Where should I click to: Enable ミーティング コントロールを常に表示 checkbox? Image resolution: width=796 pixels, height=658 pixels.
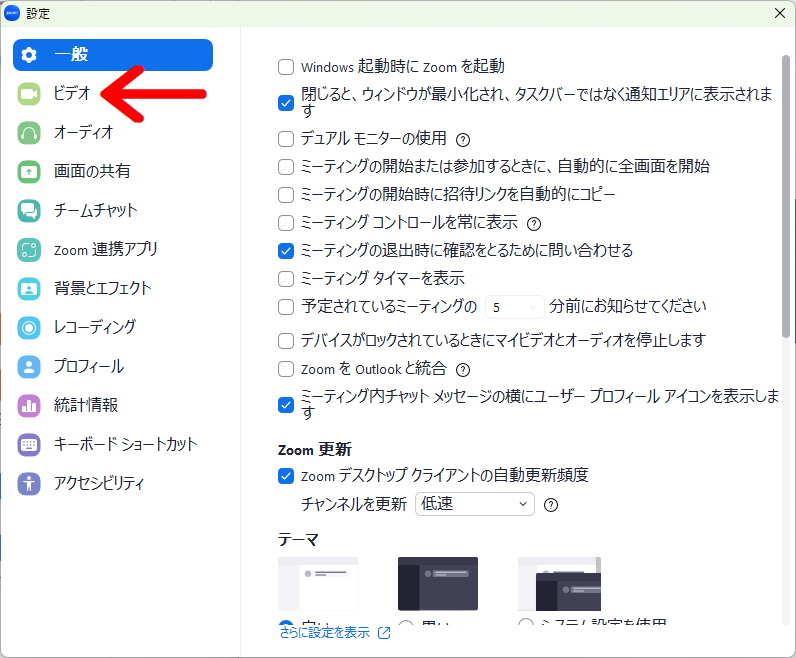[286, 222]
